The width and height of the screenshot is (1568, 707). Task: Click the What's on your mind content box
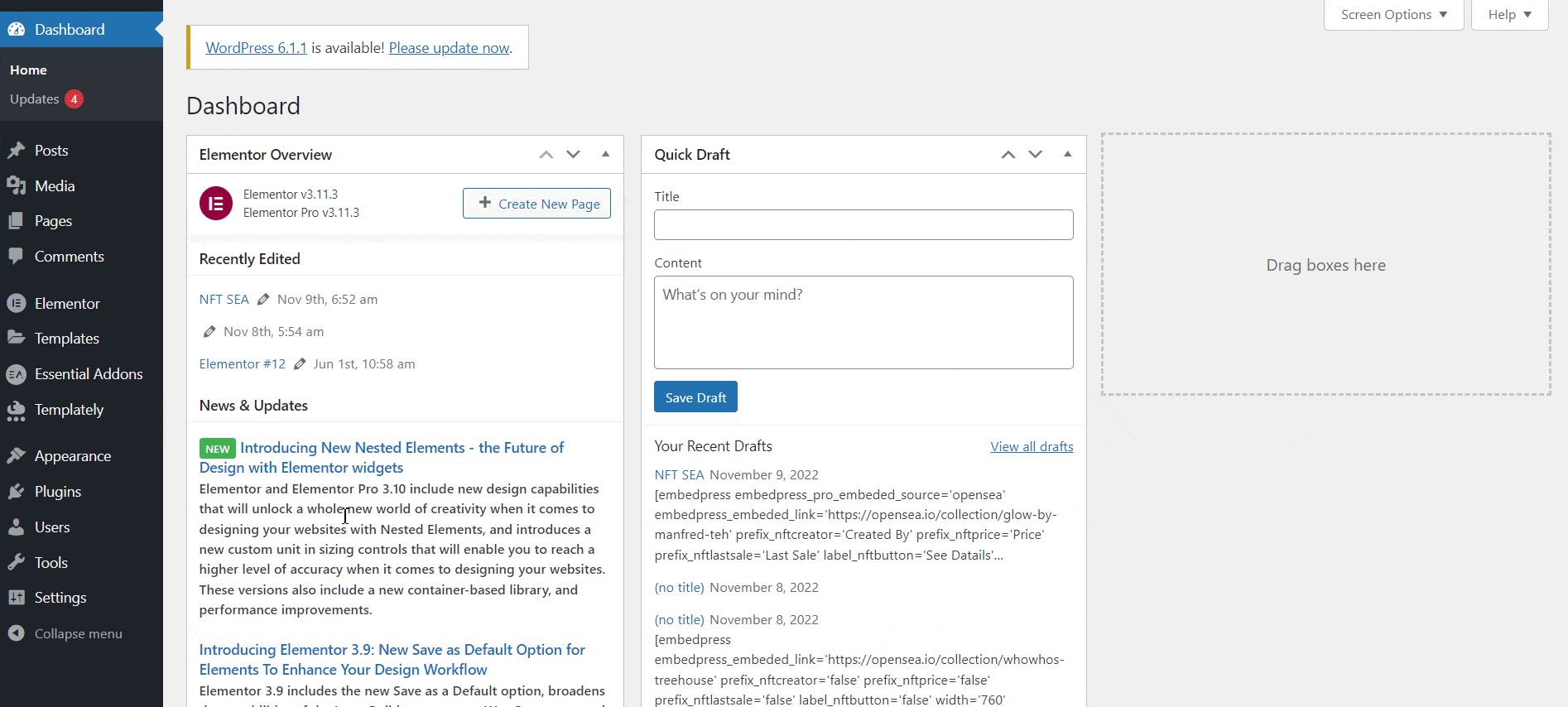[x=863, y=322]
